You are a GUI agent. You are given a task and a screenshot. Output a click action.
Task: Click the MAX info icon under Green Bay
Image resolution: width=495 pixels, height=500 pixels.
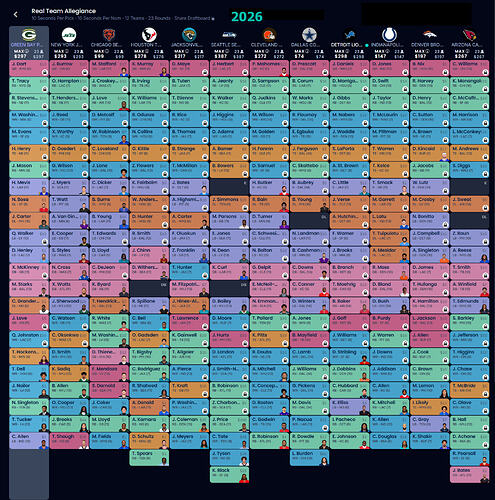27,51
